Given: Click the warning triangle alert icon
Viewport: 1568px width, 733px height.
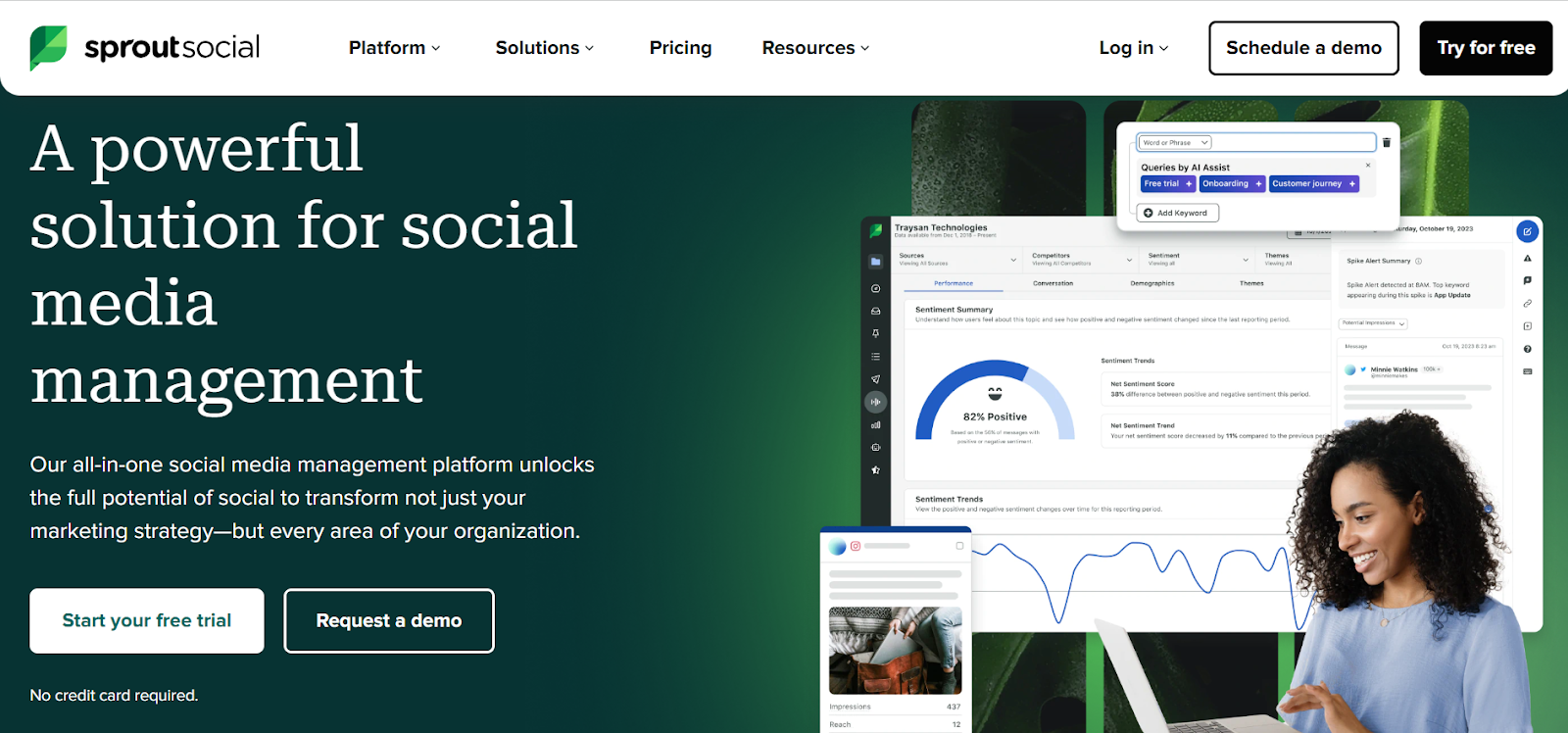Looking at the screenshot, I should tap(1527, 259).
